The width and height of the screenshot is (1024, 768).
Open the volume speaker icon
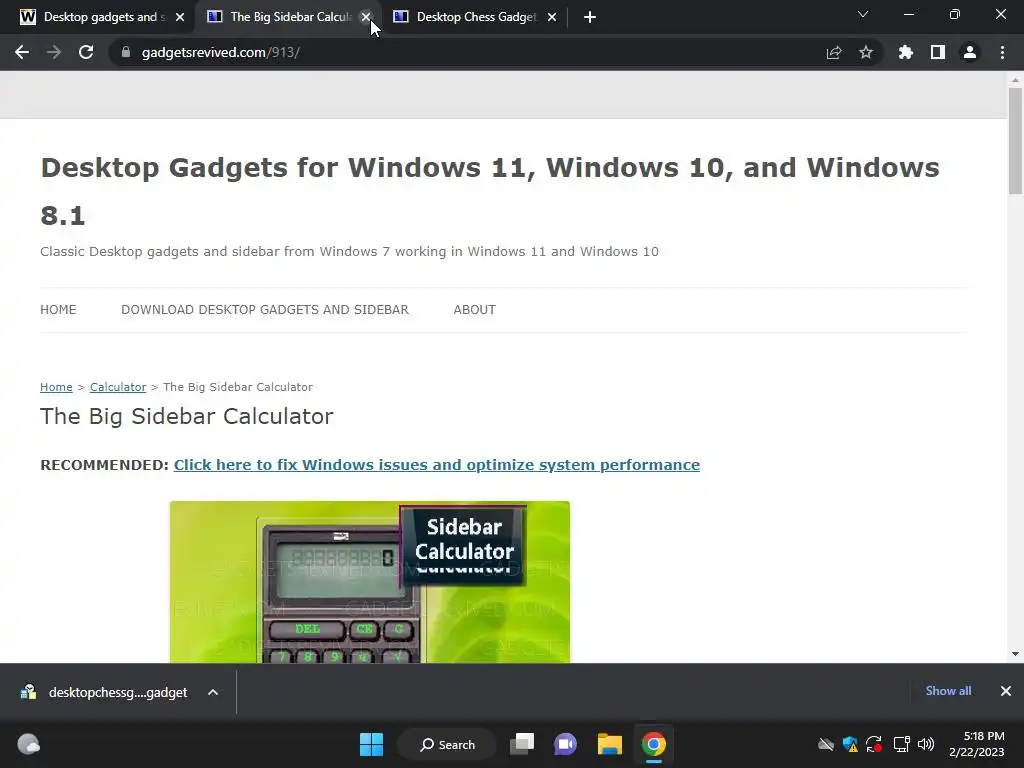926,744
